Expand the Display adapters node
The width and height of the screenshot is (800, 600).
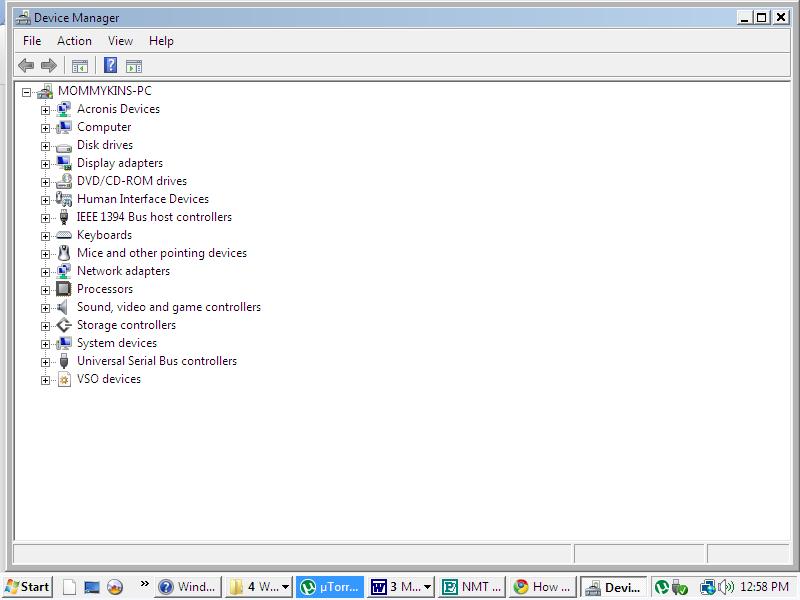pos(45,164)
